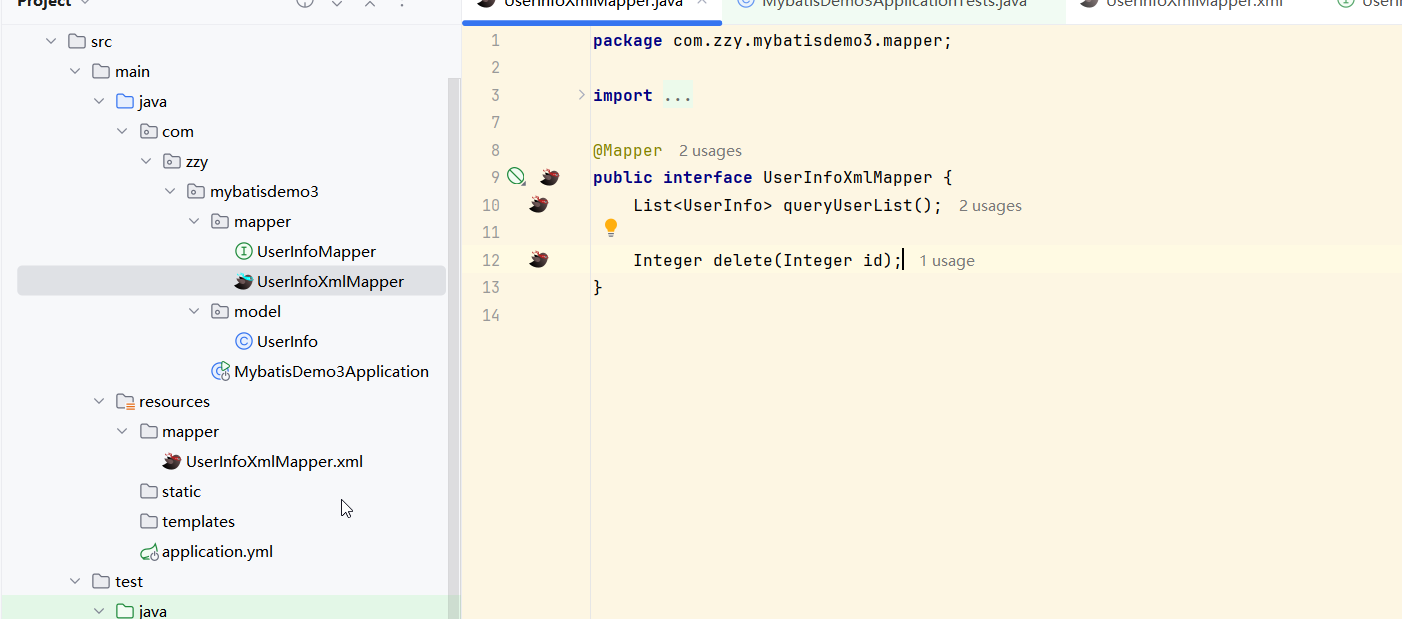The height and width of the screenshot is (619, 1402).
Task: Click the green java test folder icon
Action: 125,610
